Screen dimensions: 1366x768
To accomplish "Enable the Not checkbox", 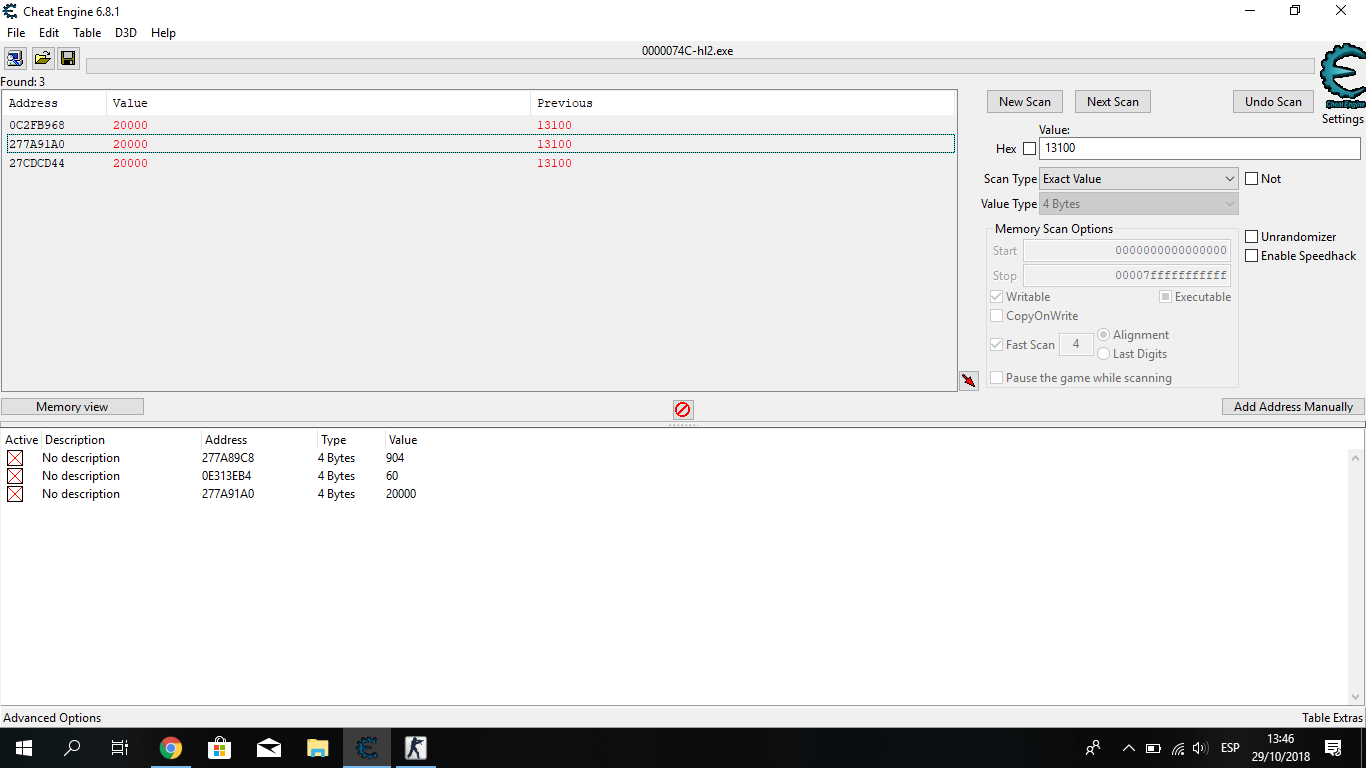I will [1252, 179].
